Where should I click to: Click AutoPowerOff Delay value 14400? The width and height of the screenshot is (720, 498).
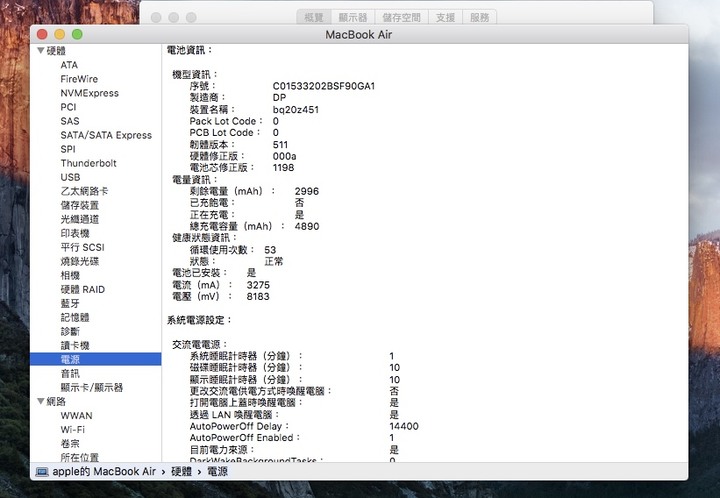point(404,426)
